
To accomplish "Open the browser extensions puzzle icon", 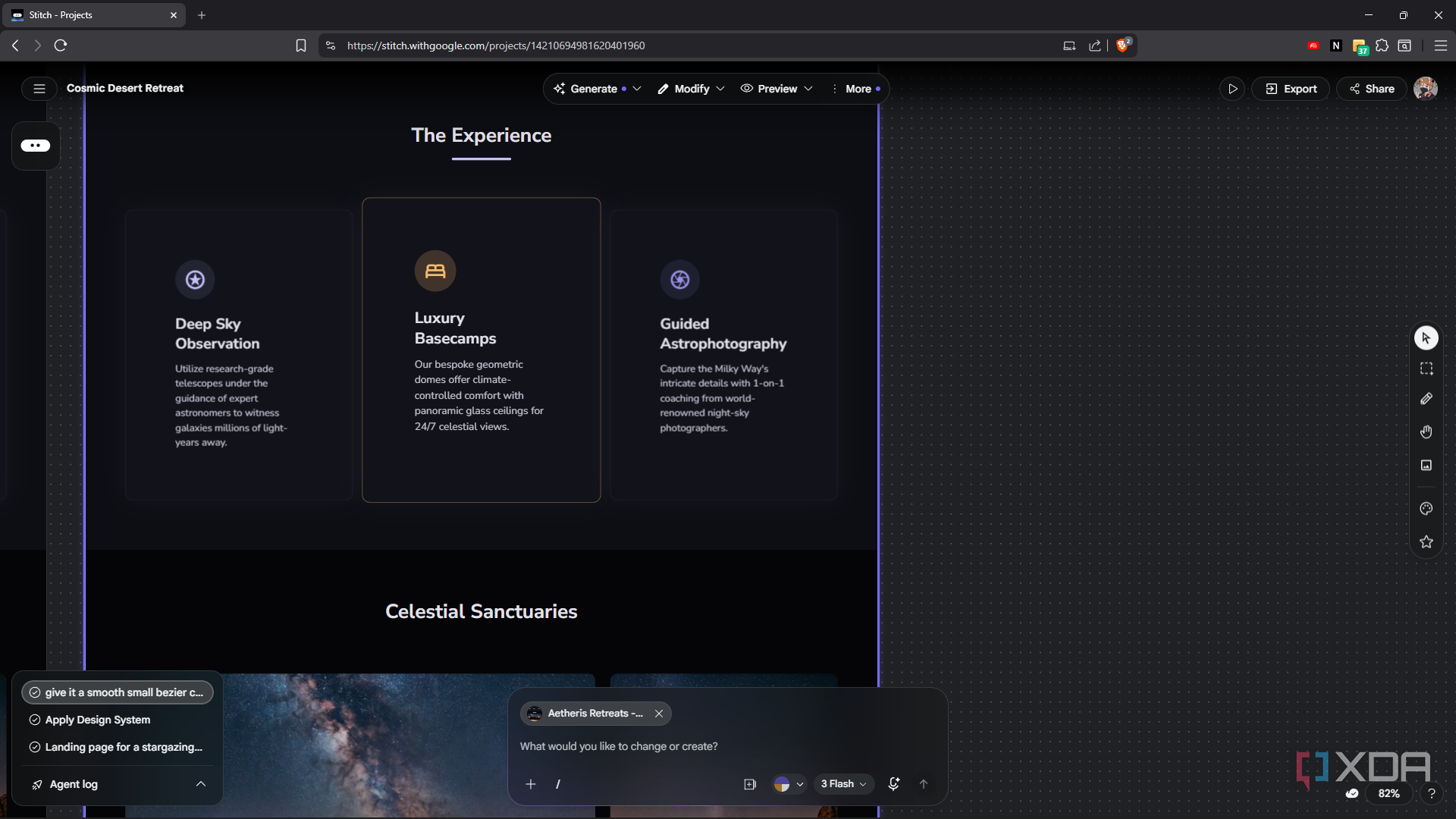I will [x=1382, y=45].
